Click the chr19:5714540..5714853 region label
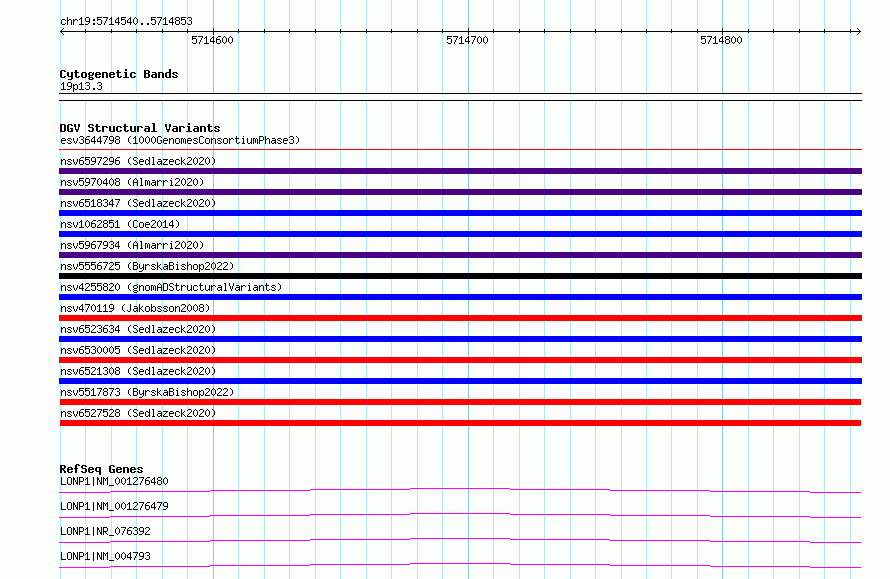The image size is (890, 579). coord(126,21)
